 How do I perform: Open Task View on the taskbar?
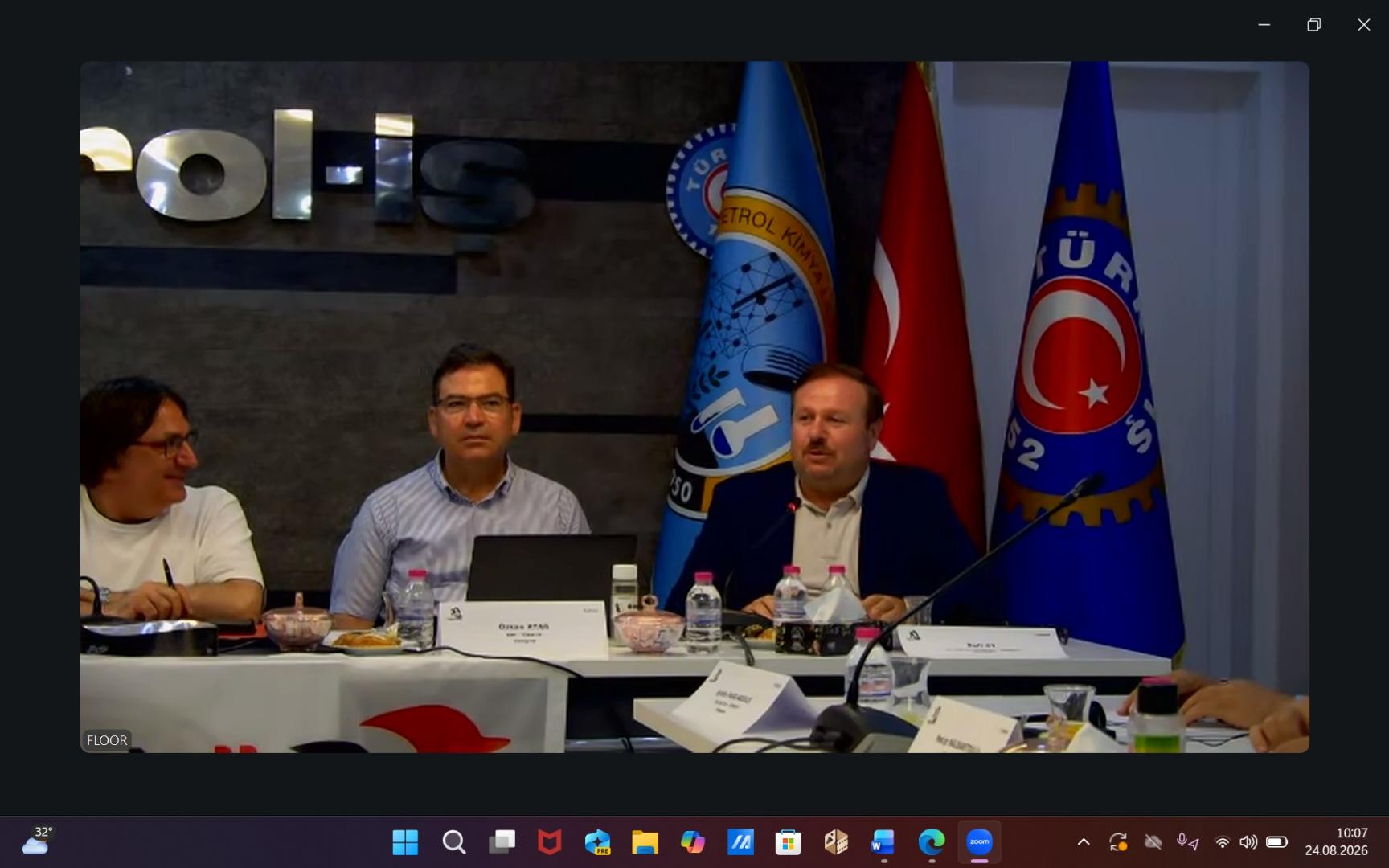pyautogui.click(x=502, y=842)
